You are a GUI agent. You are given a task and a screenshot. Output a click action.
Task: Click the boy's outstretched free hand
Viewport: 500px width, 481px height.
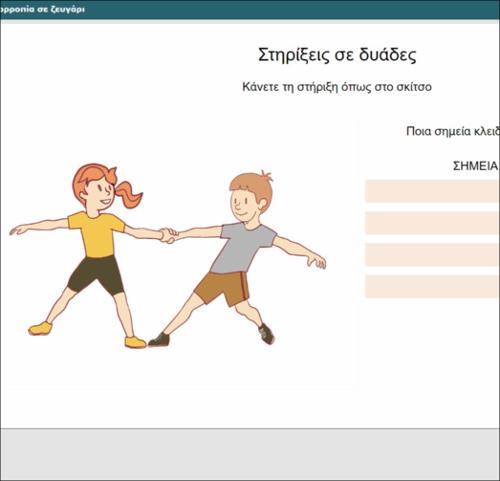point(317,262)
